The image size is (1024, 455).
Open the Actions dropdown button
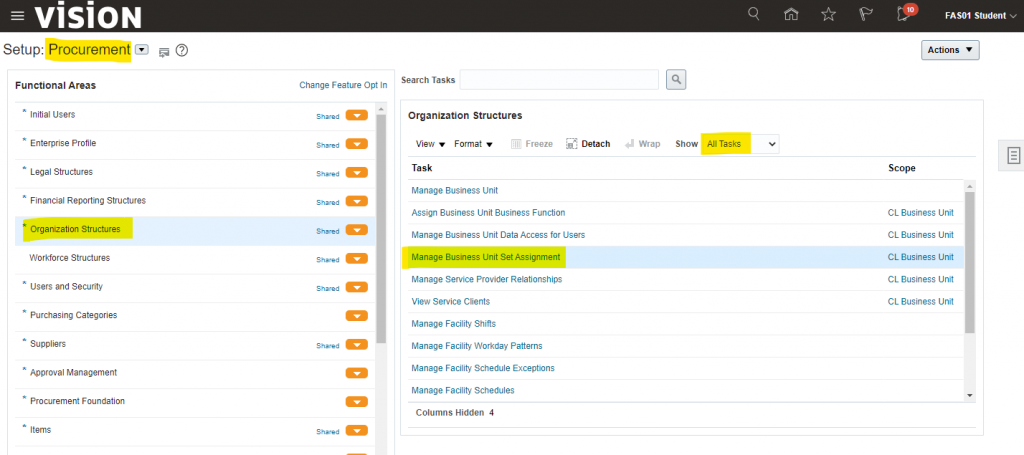tap(949, 50)
